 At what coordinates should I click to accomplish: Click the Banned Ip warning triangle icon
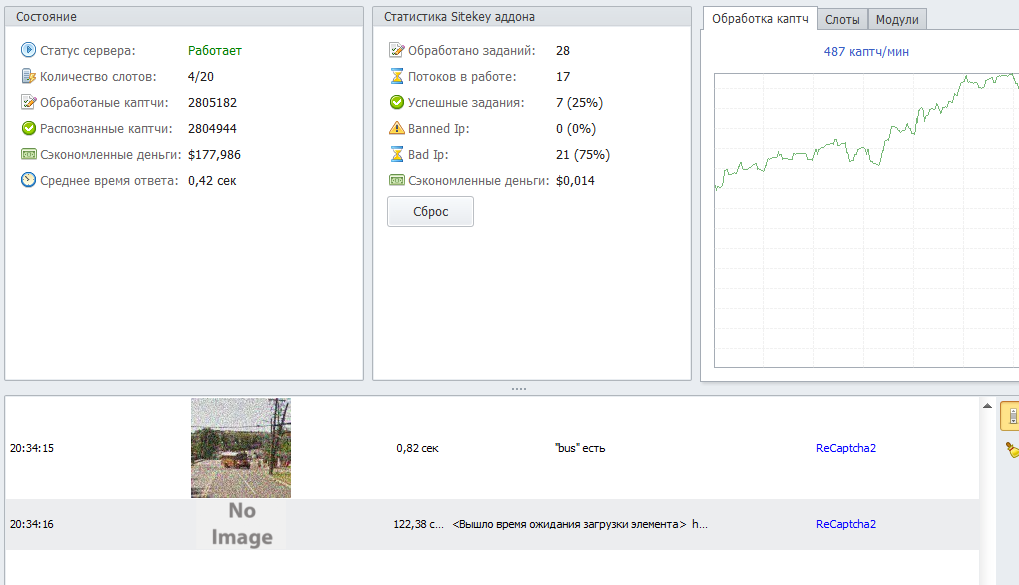396,128
